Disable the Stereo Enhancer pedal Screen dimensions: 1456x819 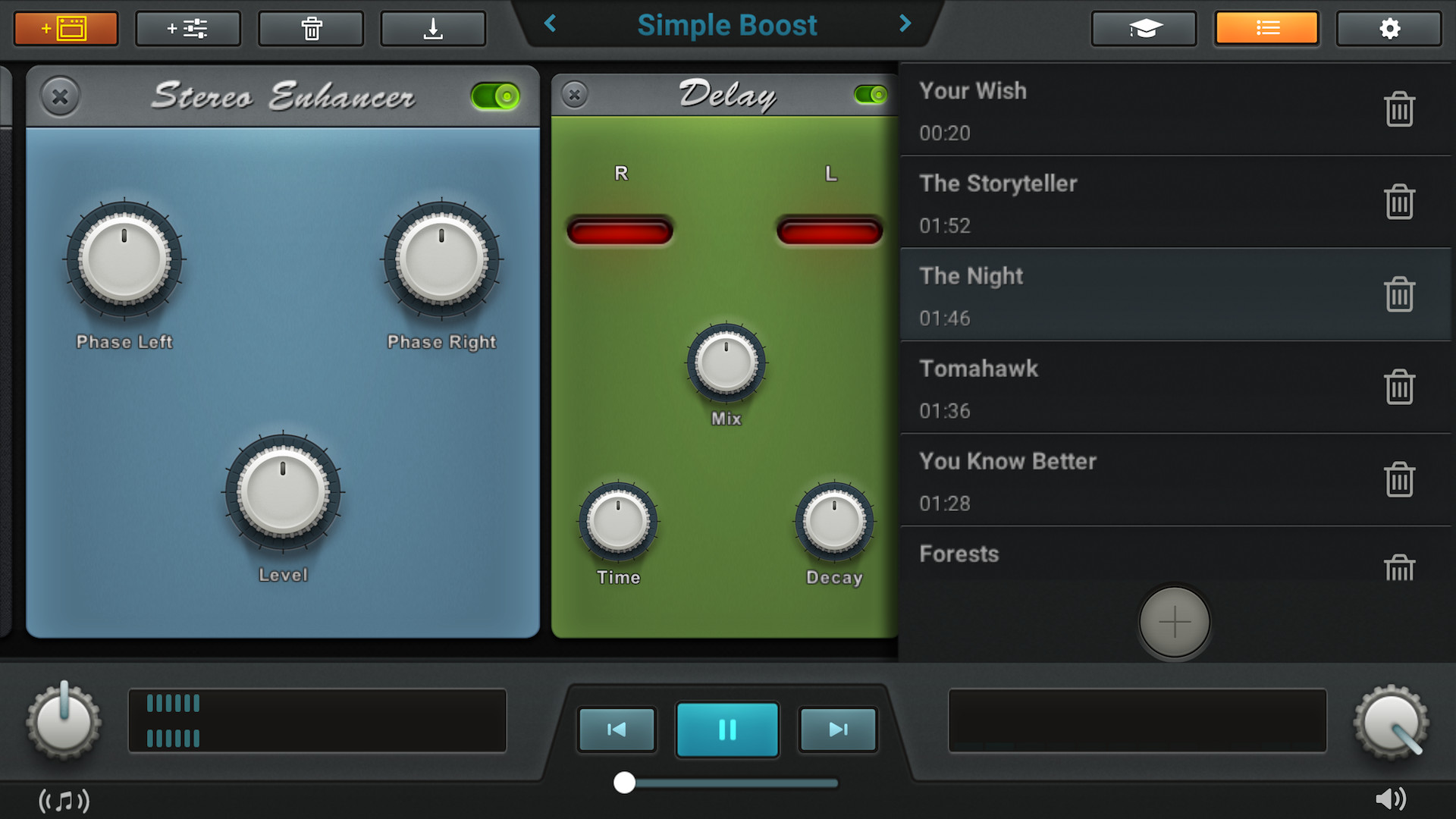(493, 96)
